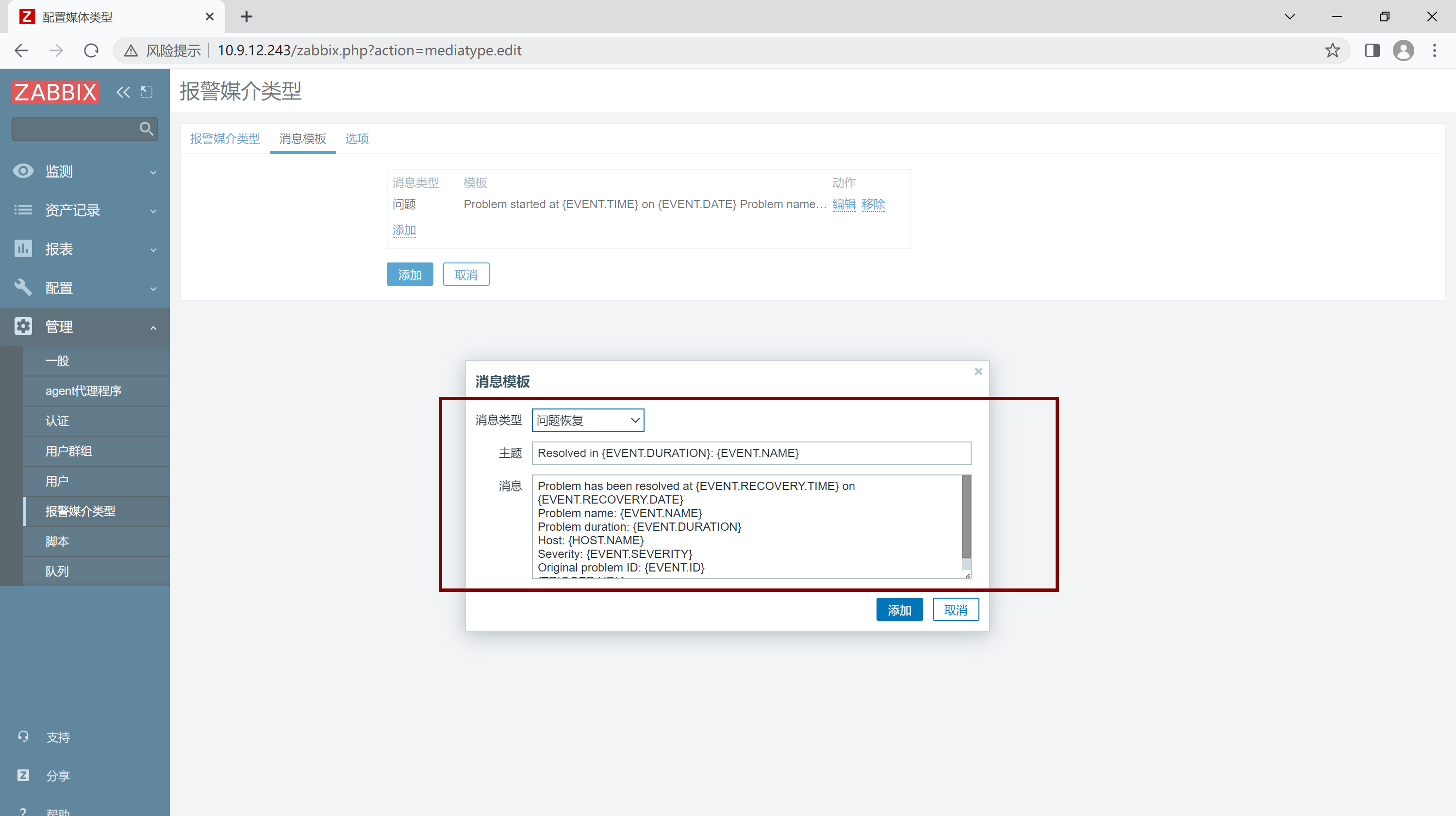
Task: Open the browser side panel icon
Action: (x=1372, y=50)
